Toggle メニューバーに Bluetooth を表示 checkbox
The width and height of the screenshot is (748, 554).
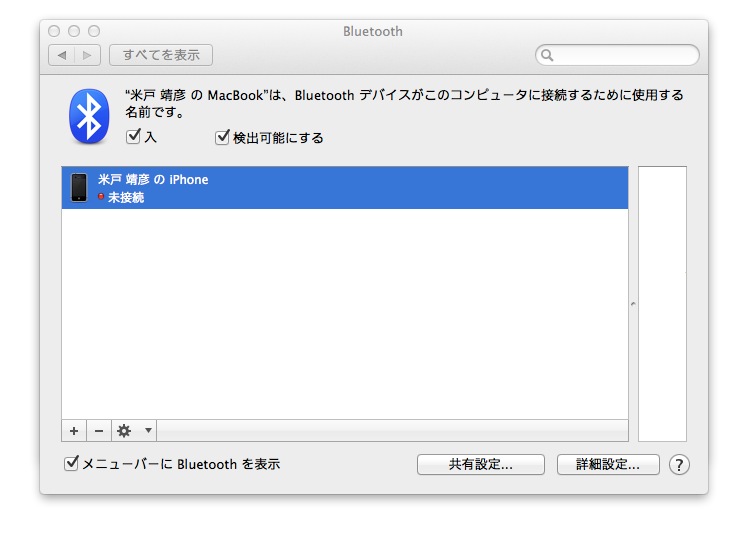pyautogui.click(x=71, y=463)
